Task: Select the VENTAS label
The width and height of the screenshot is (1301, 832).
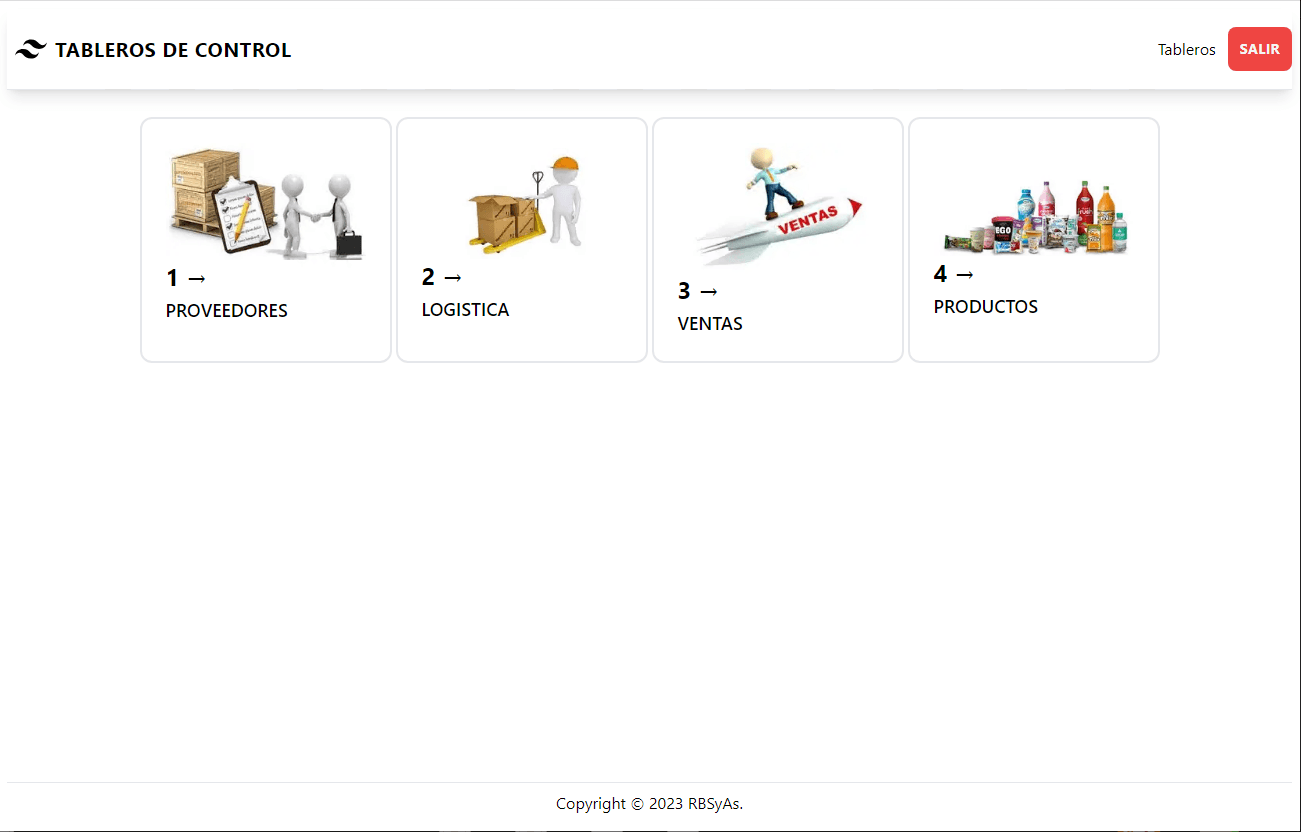Action: (x=710, y=324)
